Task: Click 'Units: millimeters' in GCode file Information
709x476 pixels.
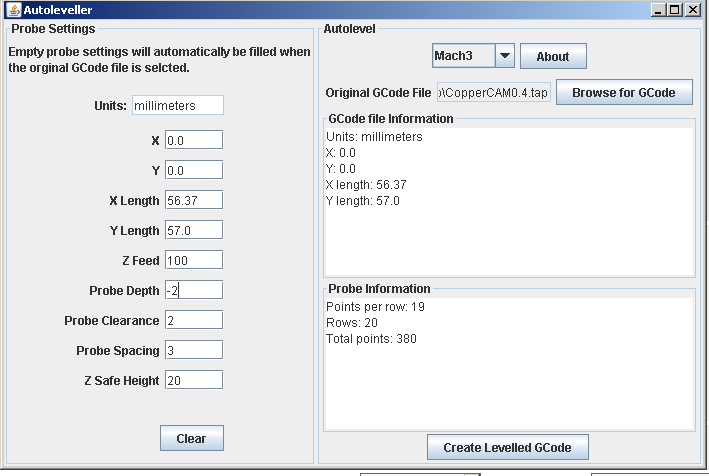Action: pos(374,137)
